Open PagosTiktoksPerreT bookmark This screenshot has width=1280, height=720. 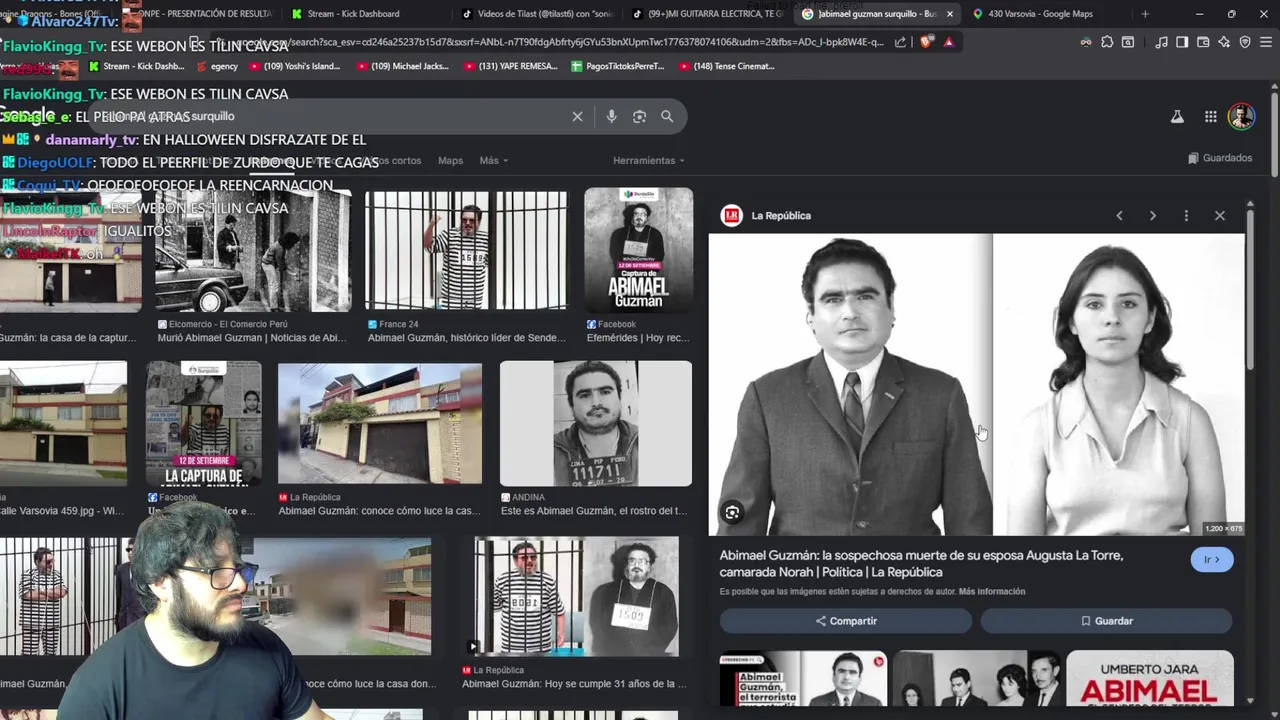click(617, 66)
